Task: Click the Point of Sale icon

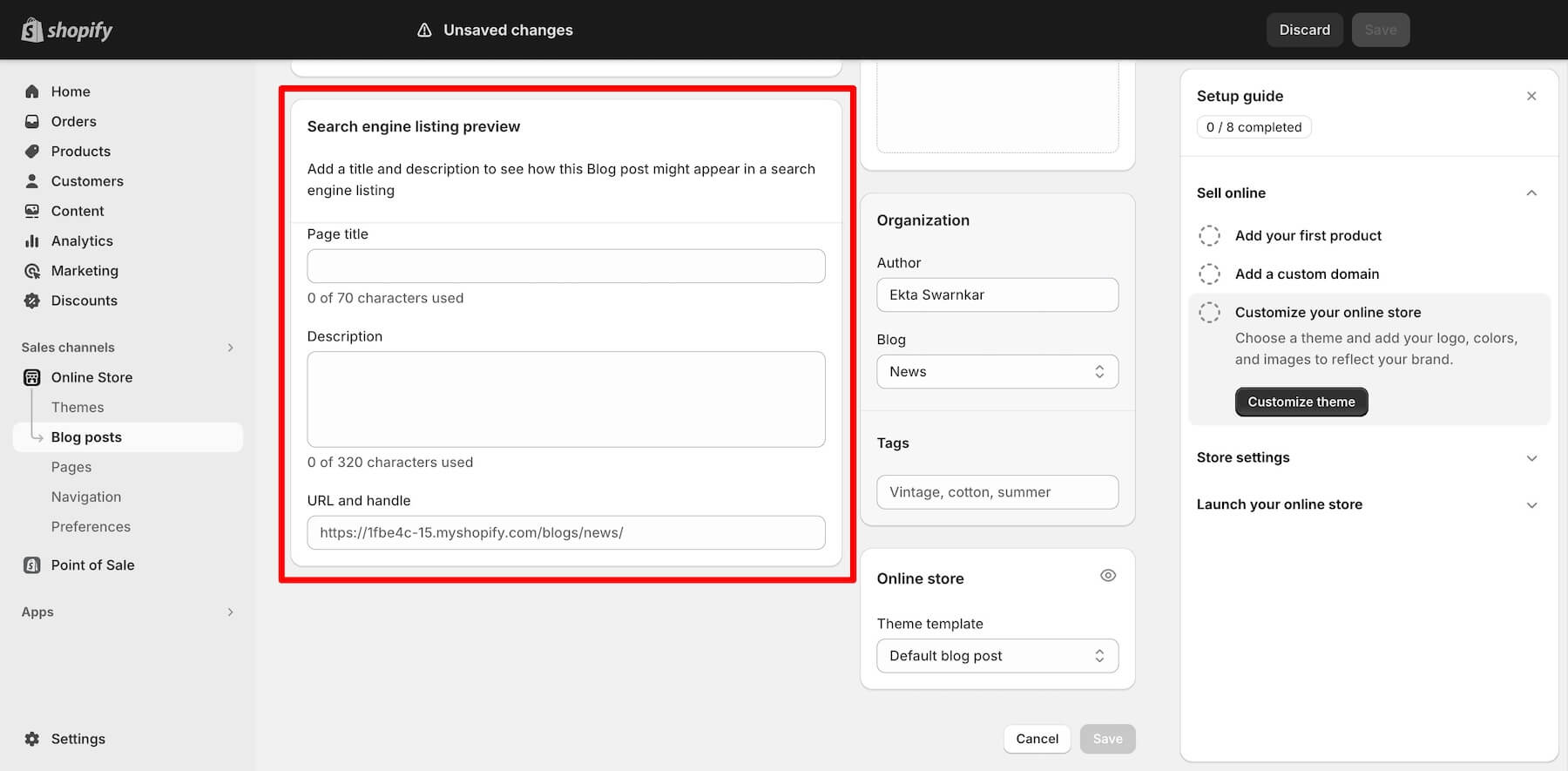Action: pyautogui.click(x=32, y=565)
